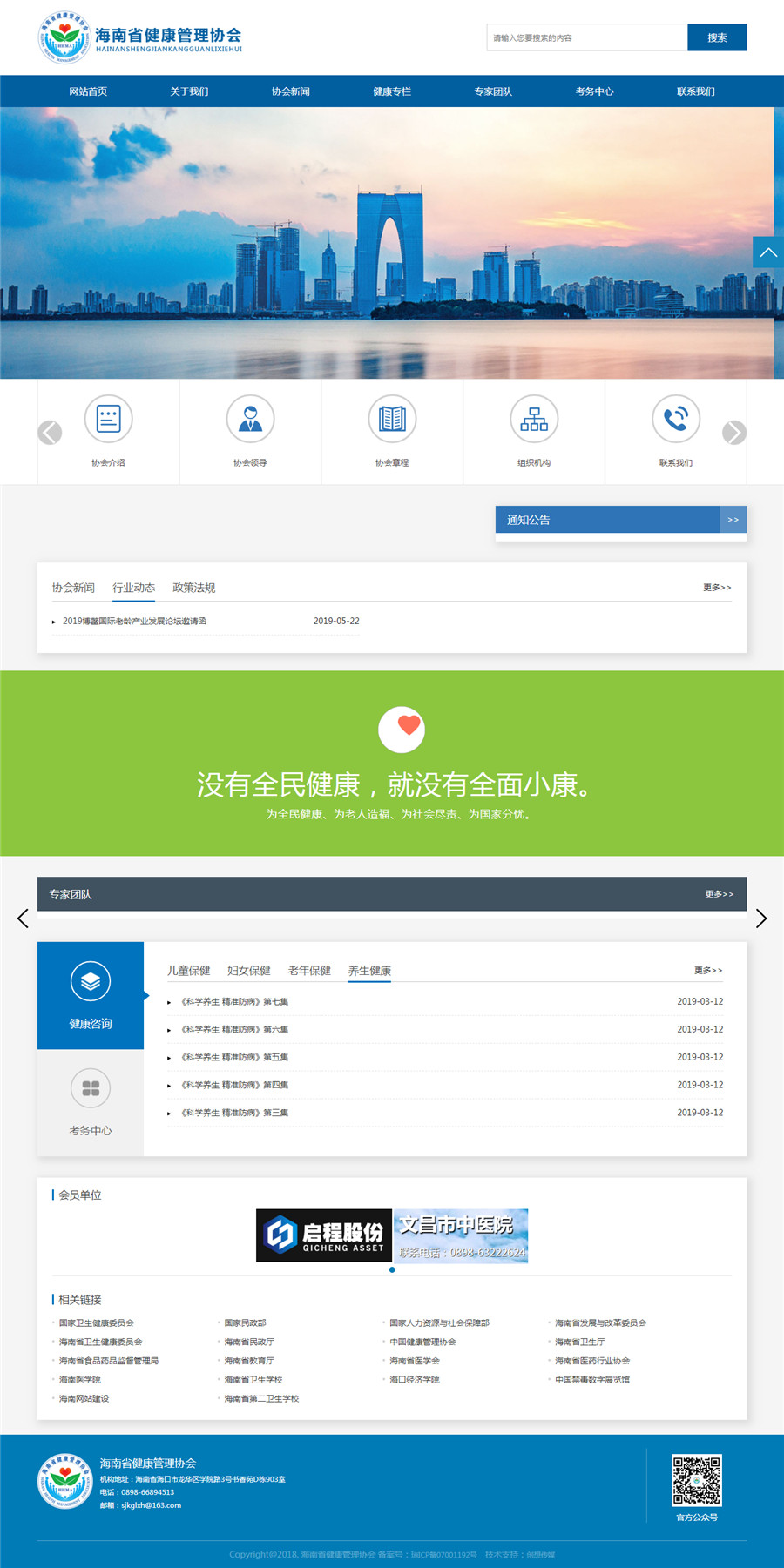Expand more expert team via 更多>>
The width and height of the screenshot is (784, 1568).
[719, 894]
